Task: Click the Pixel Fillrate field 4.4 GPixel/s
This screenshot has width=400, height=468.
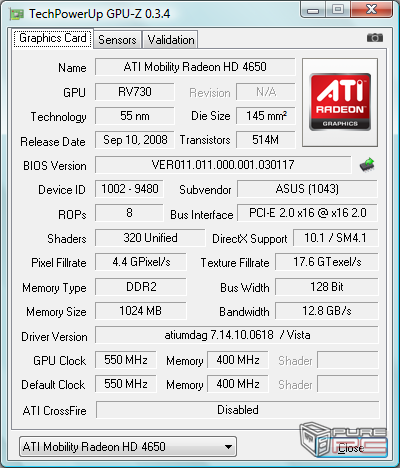Action: click(141, 262)
